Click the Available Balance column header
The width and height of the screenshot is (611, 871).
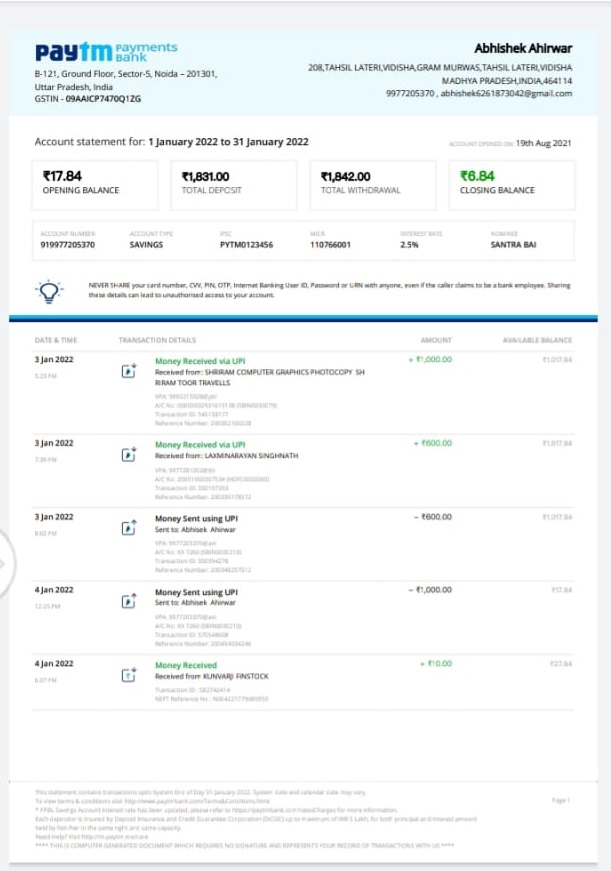pyautogui.click(x=537, y=340)
